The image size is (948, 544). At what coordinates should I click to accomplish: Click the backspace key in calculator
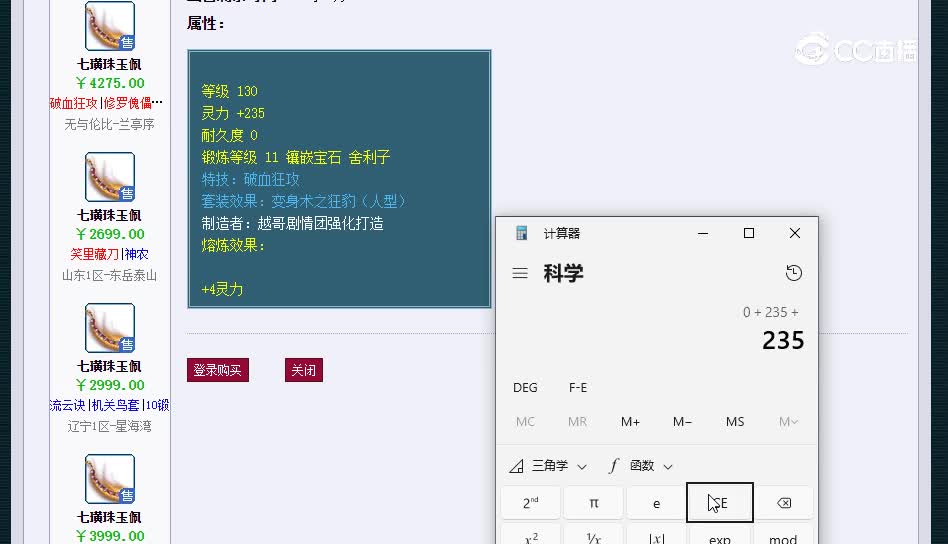click(784, 503)
